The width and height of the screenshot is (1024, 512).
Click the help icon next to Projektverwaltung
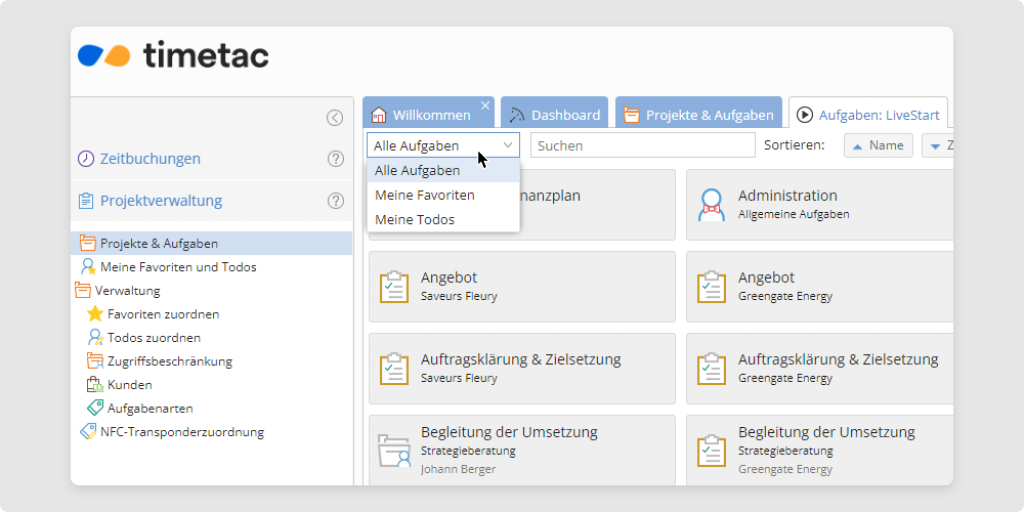pos(336,201)
